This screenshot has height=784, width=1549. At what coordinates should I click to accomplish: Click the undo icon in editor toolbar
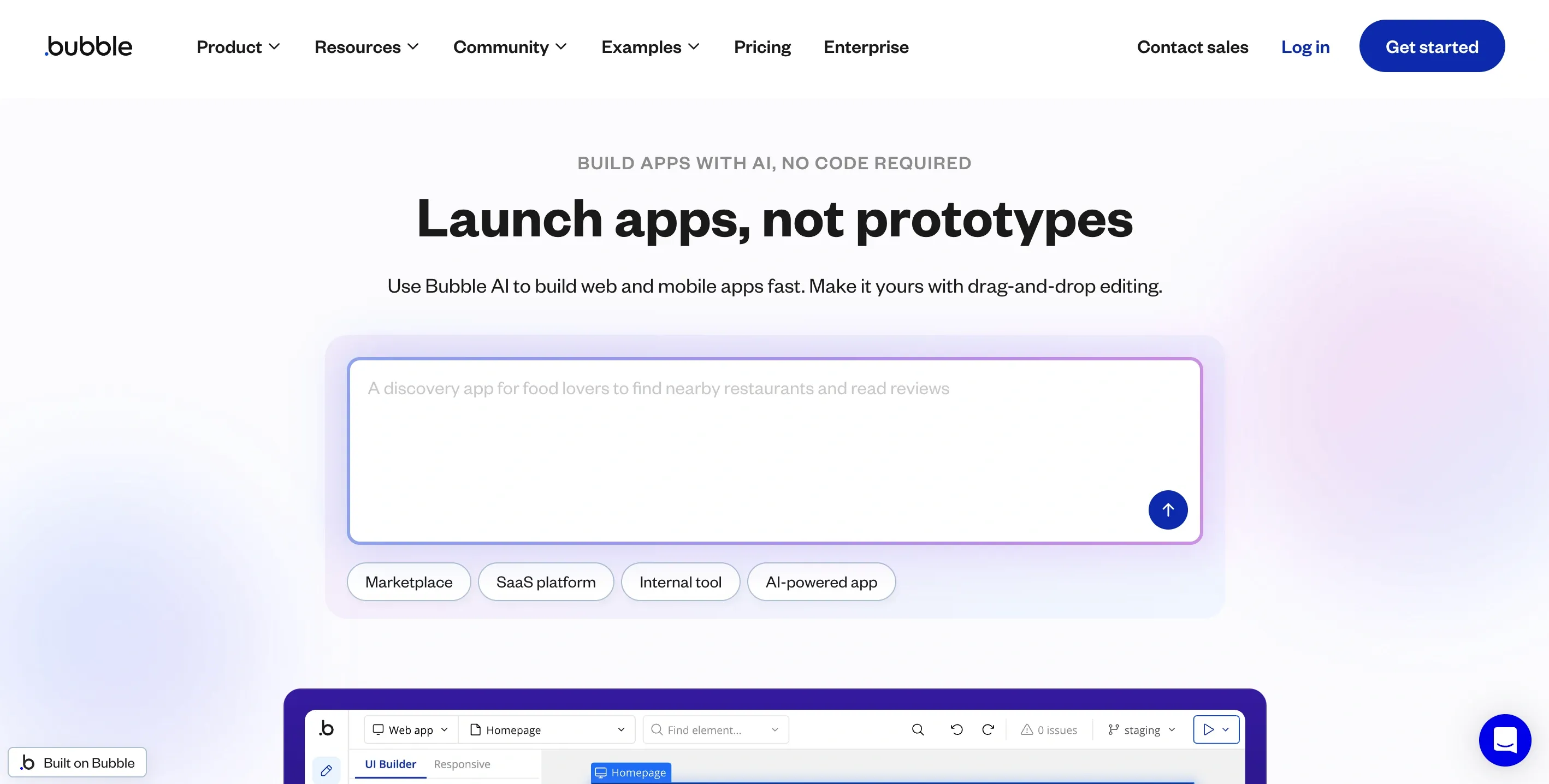(x=956, y=729)
